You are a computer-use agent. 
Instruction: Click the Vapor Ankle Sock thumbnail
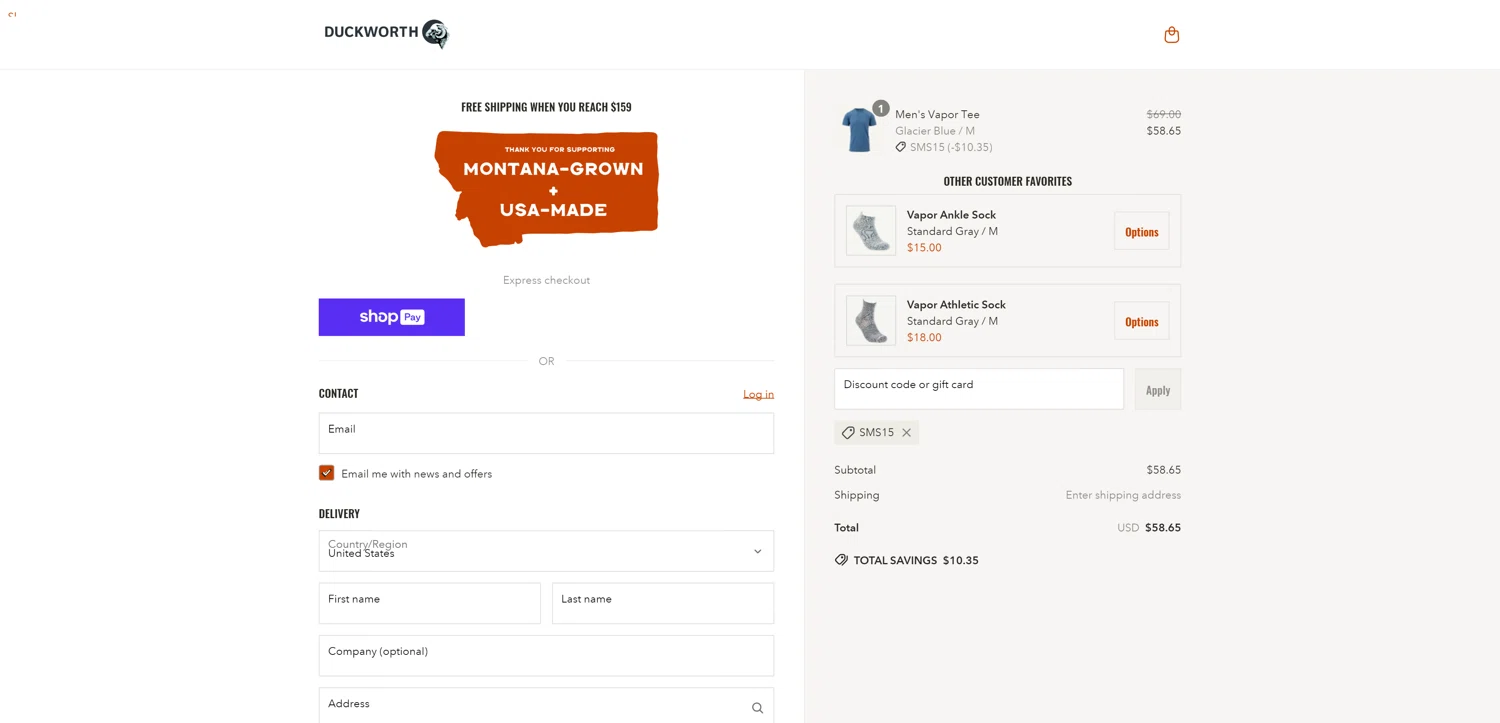click(x=871, y=231)
